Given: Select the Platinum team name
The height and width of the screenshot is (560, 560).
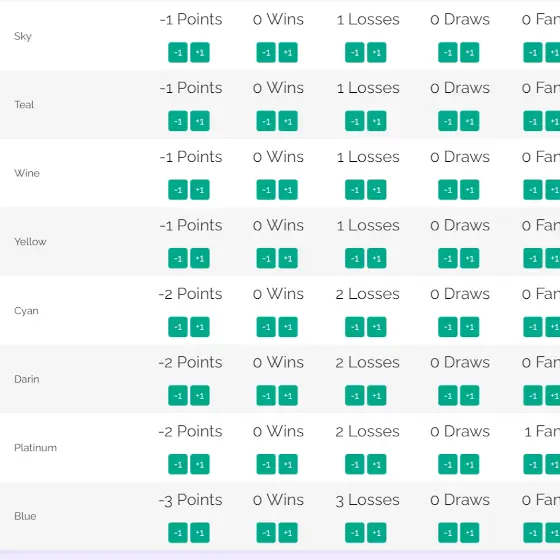Looking at the screenshot, I should point(35,448).
